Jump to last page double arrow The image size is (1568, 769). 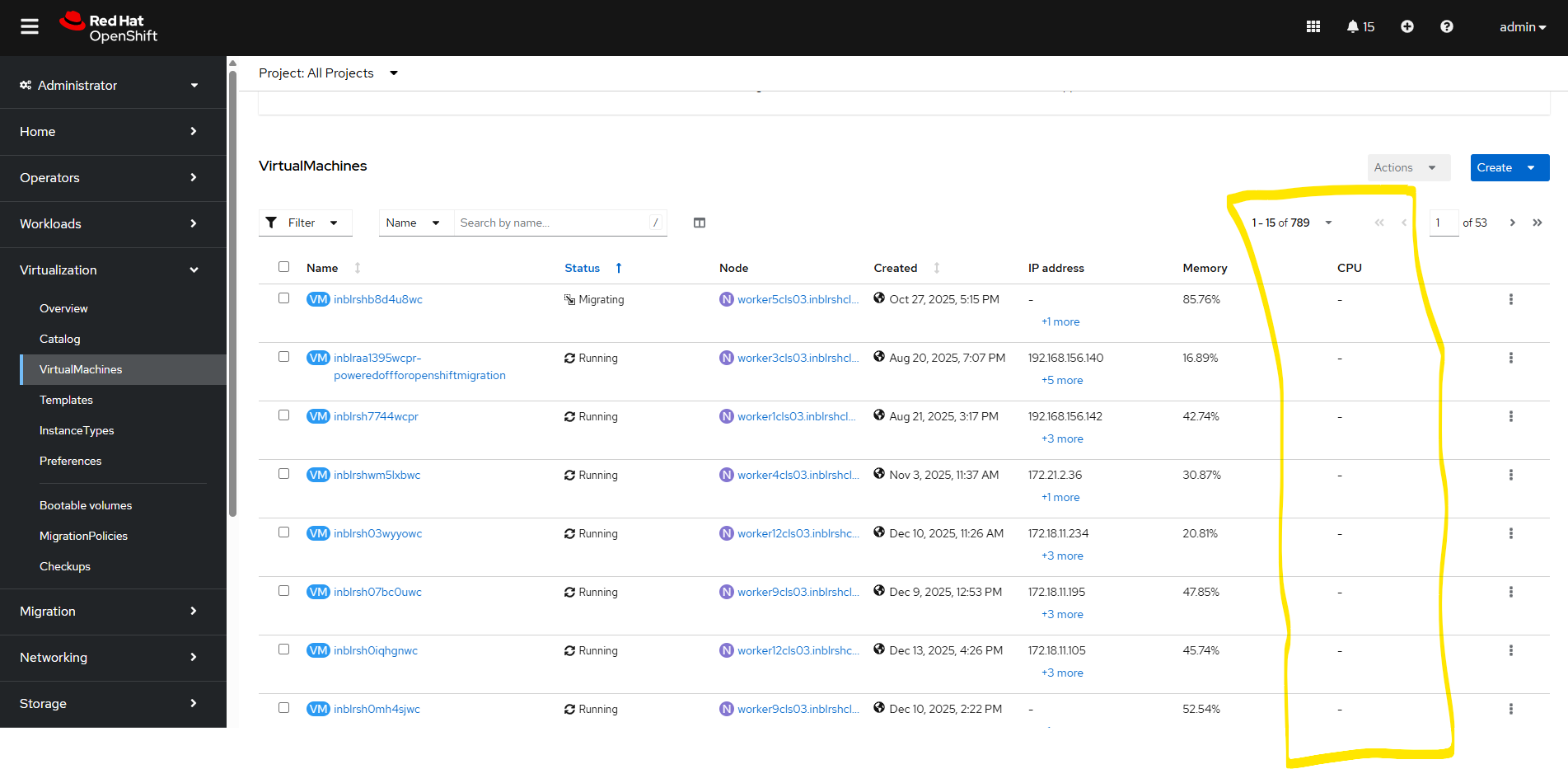(x=1538, y=223)
